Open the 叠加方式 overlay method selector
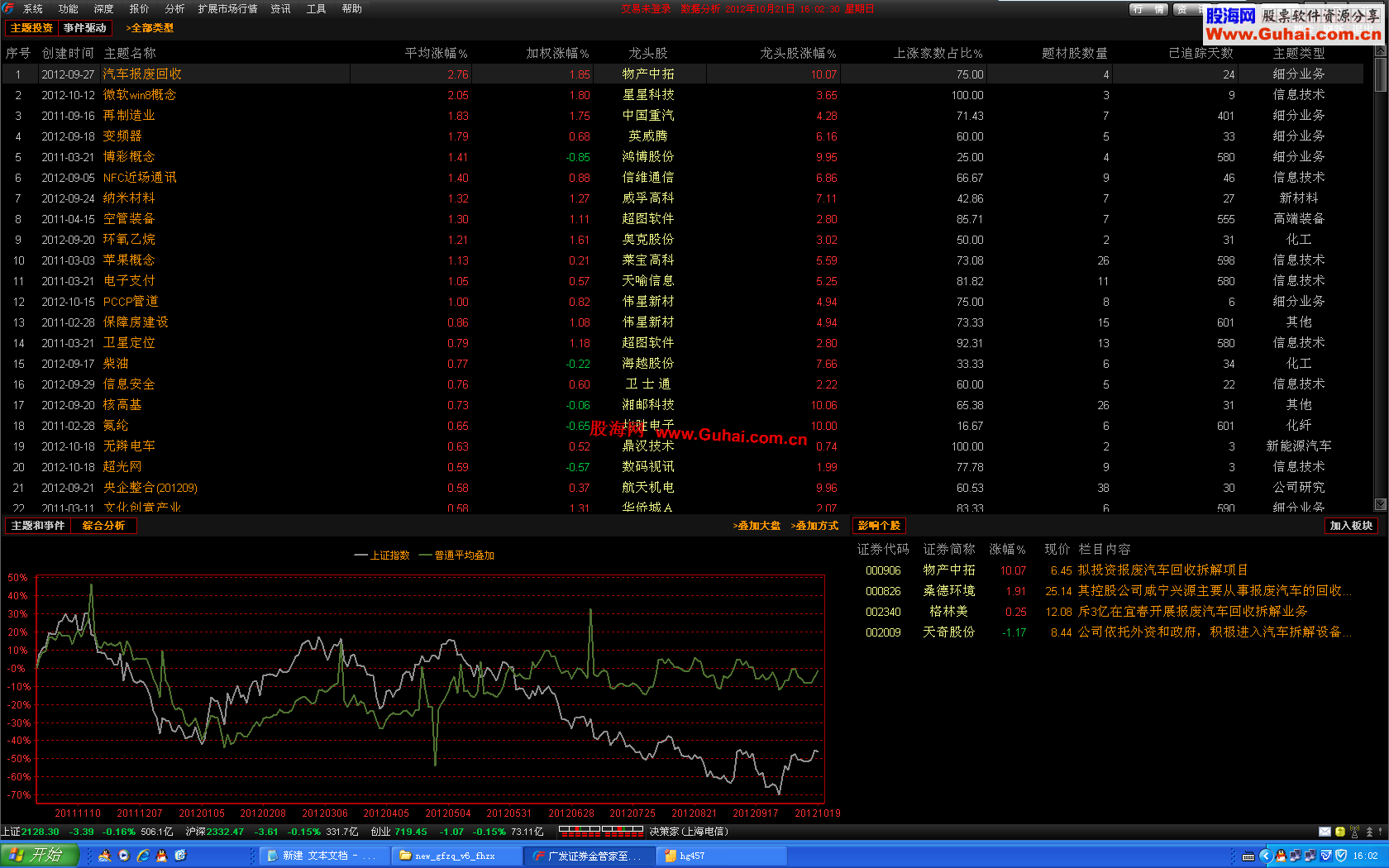Image resolution: width=1389 pixels, height=868 pixels. coord(814,526)
